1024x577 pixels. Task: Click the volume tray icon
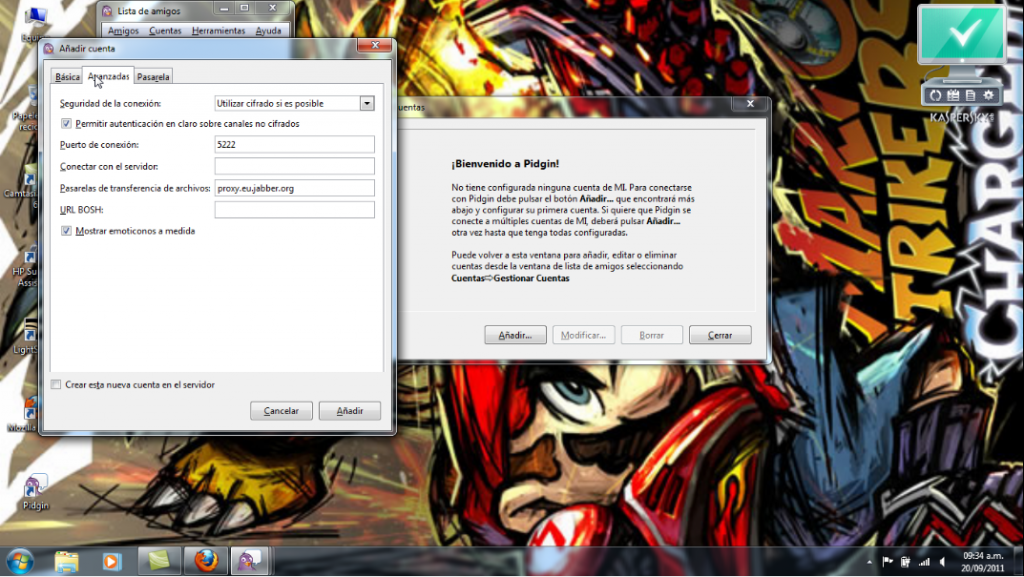click(942, 562)
